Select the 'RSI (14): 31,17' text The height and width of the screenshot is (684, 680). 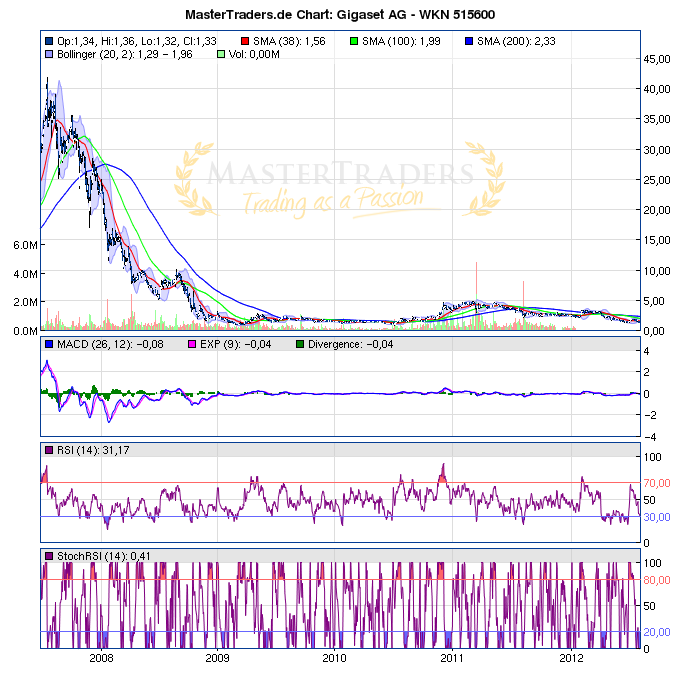point(93,450)
